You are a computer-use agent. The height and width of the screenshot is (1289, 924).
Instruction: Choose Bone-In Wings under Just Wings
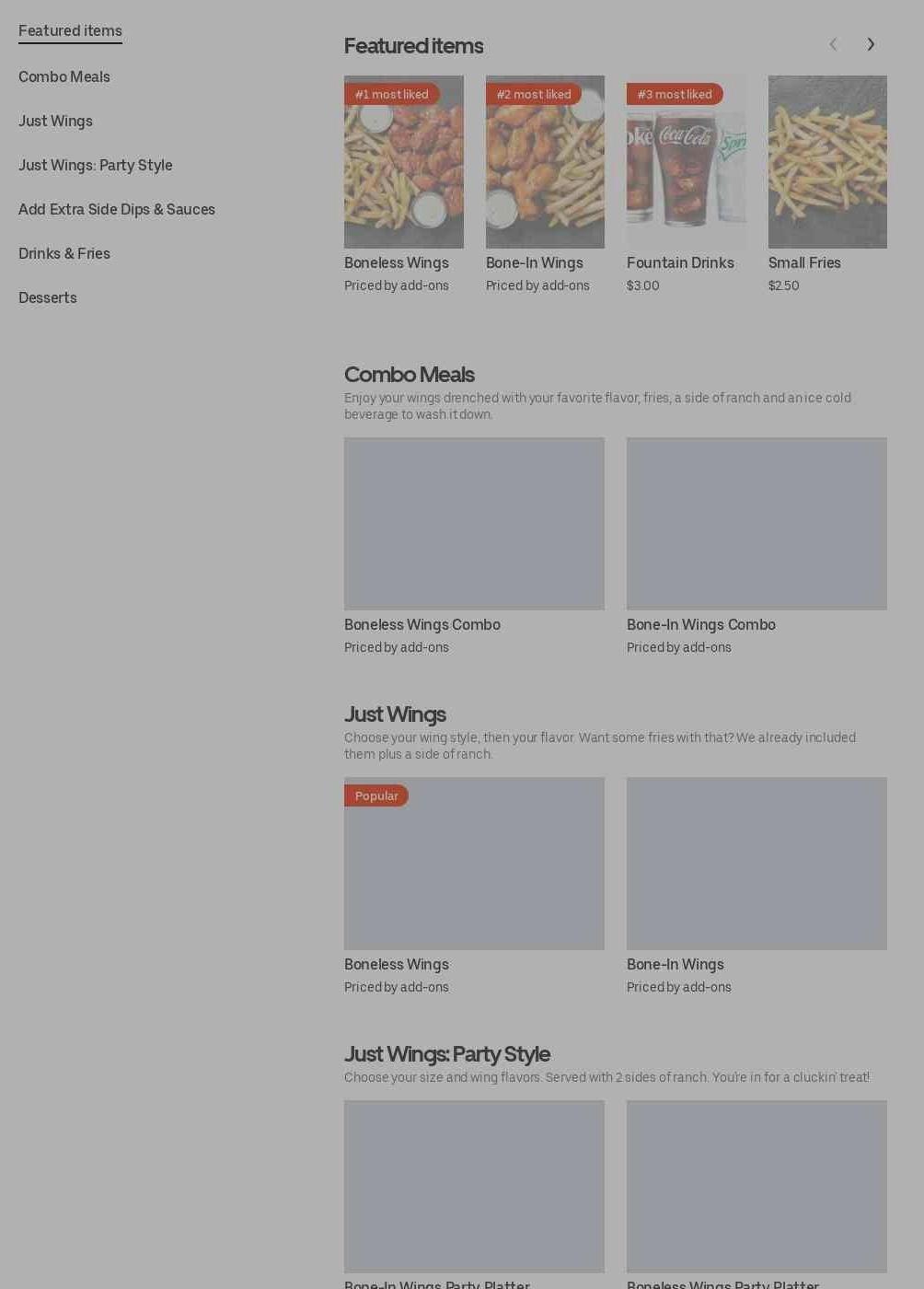(757, 864)
